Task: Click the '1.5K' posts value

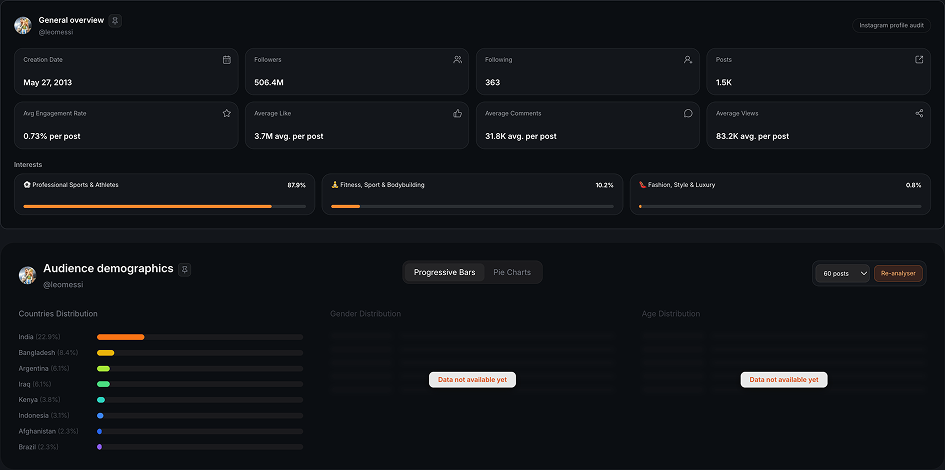Action: (724, 83)
